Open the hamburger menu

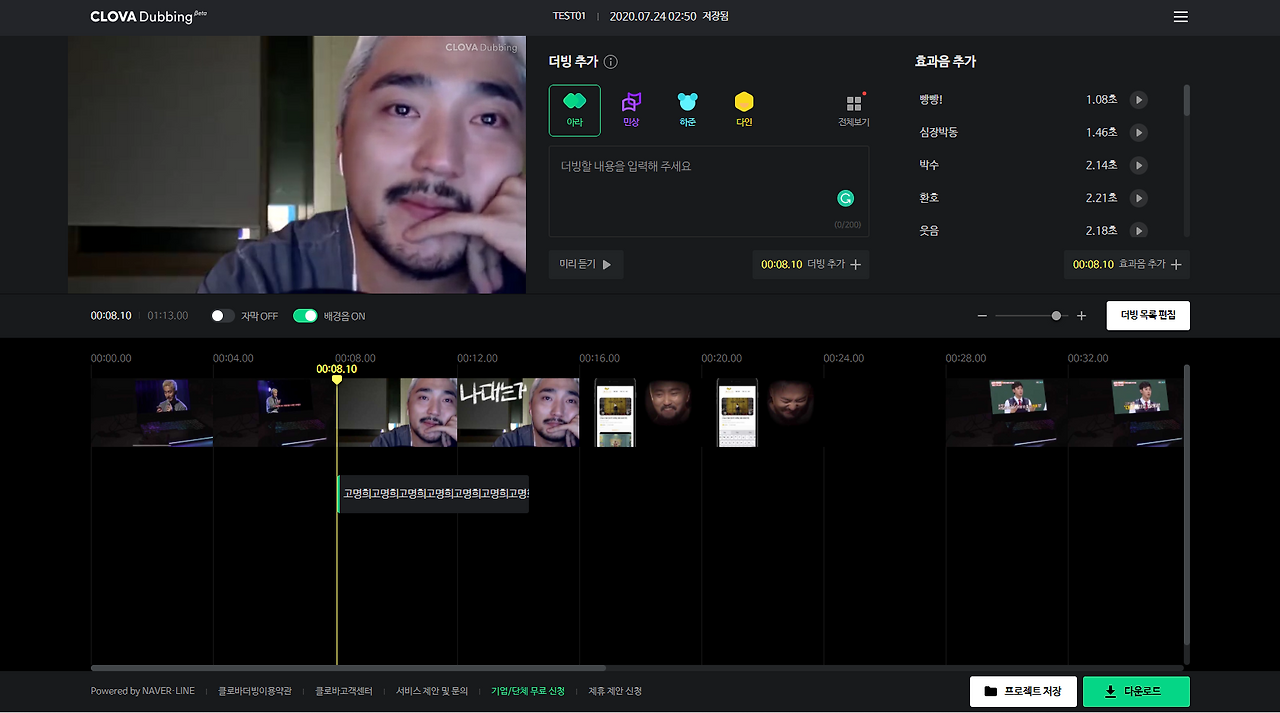[x=1180, y=17]
